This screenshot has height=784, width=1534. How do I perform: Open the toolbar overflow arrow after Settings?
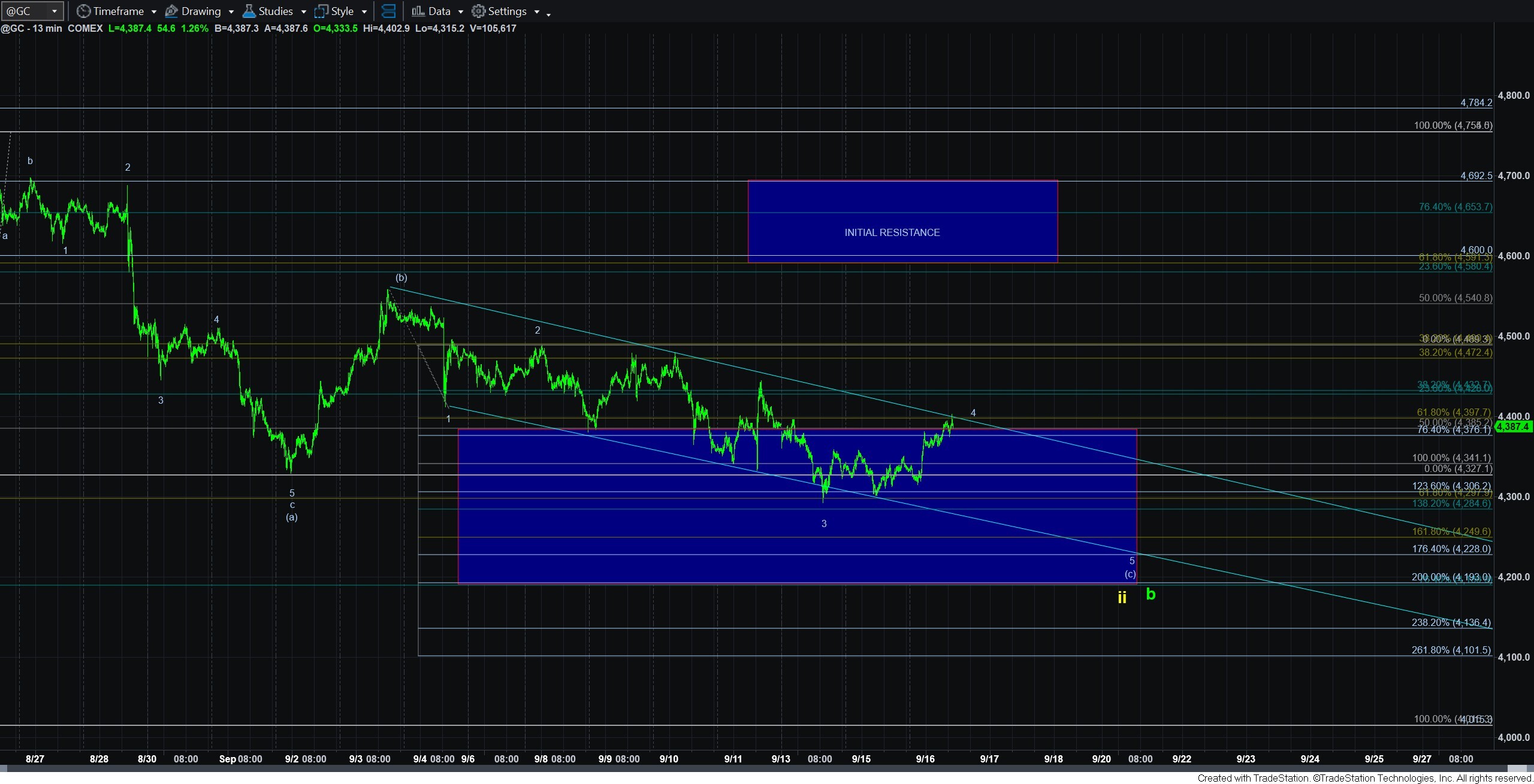[x=548, y=14]
